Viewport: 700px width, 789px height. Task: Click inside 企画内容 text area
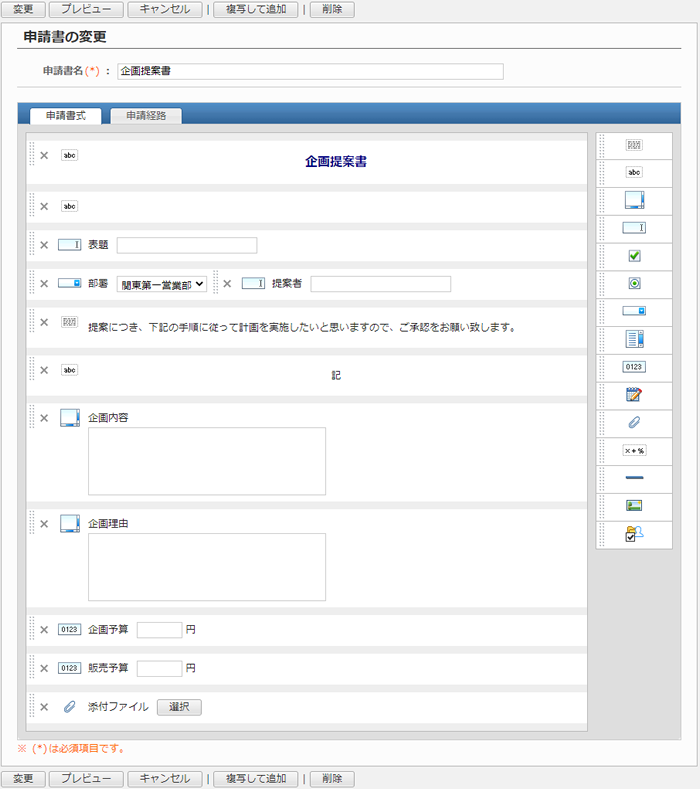tap(207, 461)
